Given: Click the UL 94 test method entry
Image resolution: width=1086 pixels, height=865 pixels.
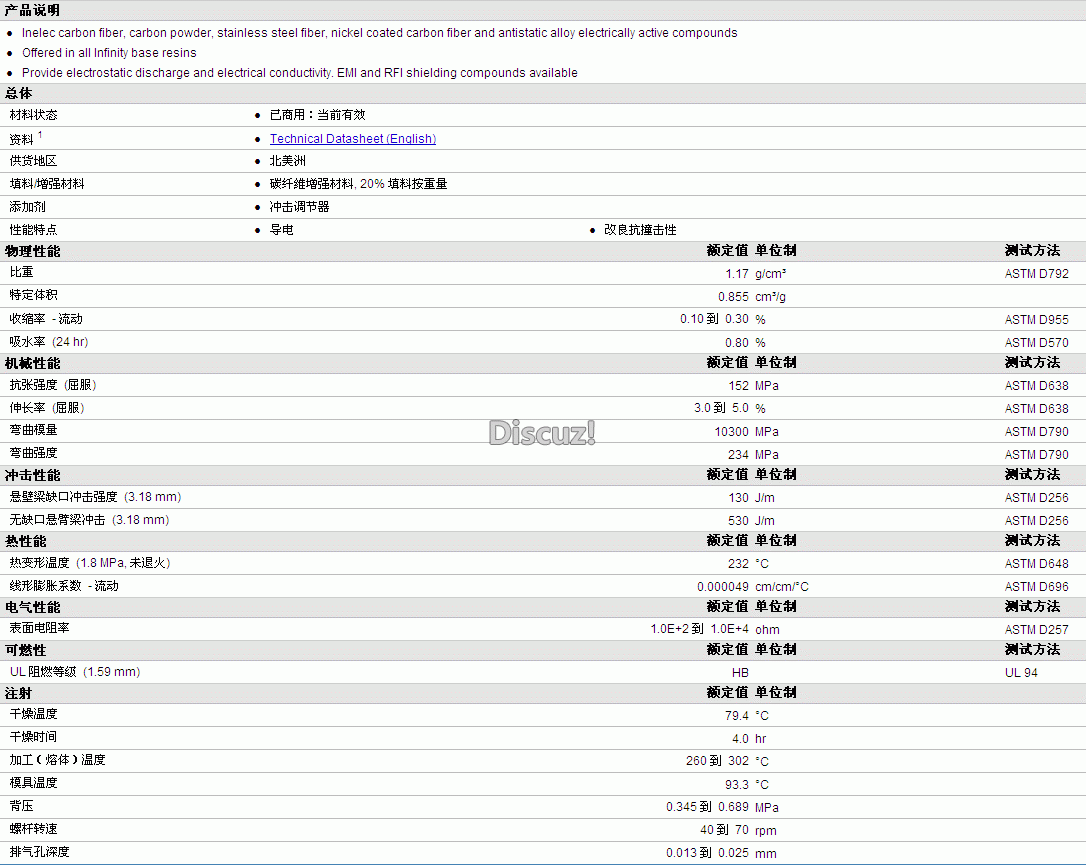Looking at the screenshot, I should coord(1021,672).
